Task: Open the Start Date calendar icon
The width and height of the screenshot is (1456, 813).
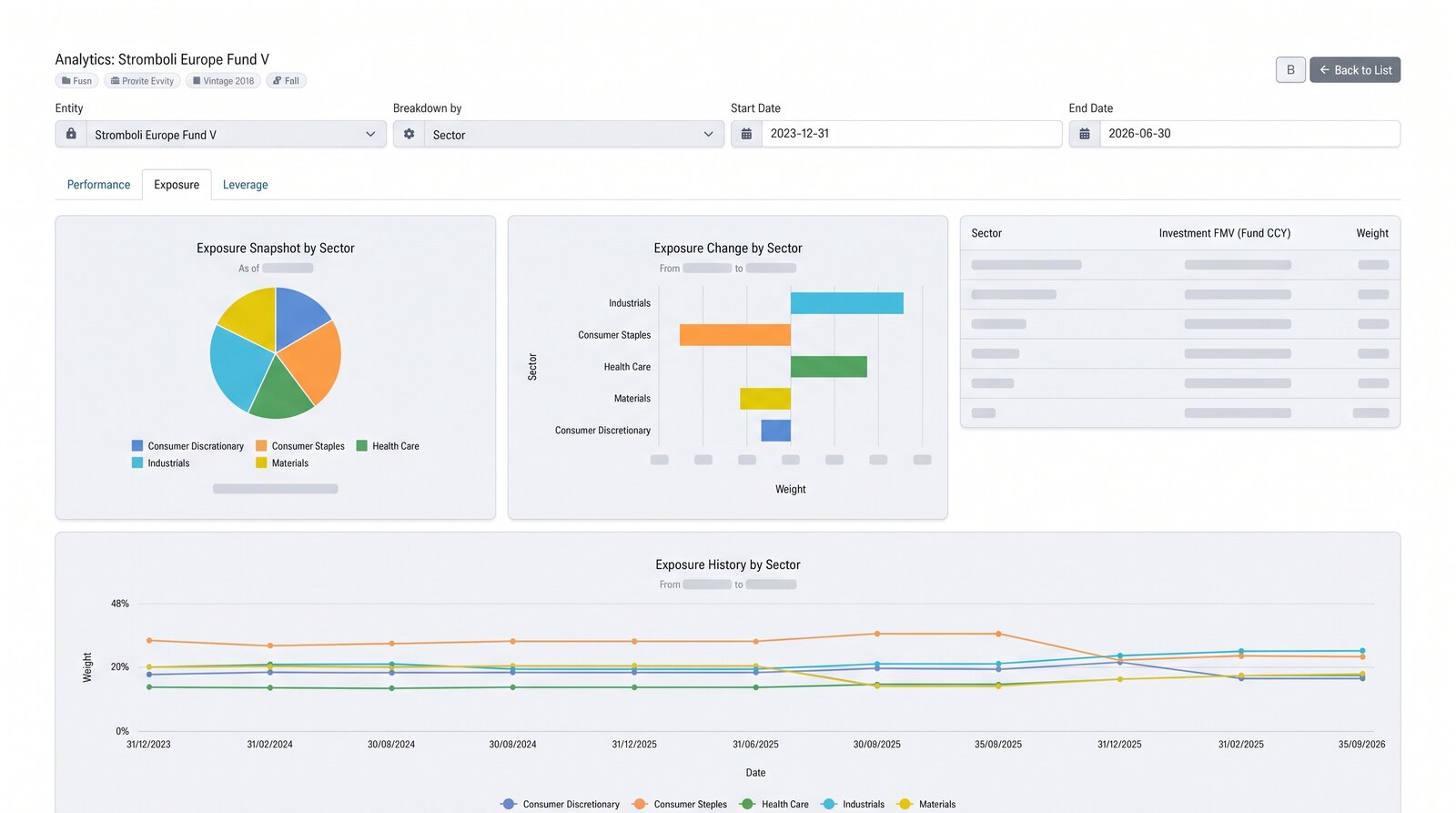Action: click(746, 134)
